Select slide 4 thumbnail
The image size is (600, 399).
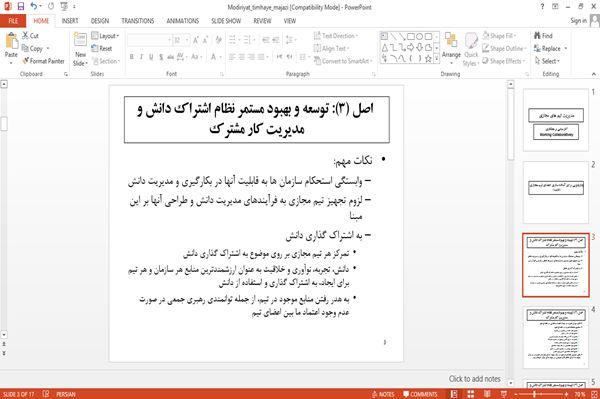(x=556, y=337)
